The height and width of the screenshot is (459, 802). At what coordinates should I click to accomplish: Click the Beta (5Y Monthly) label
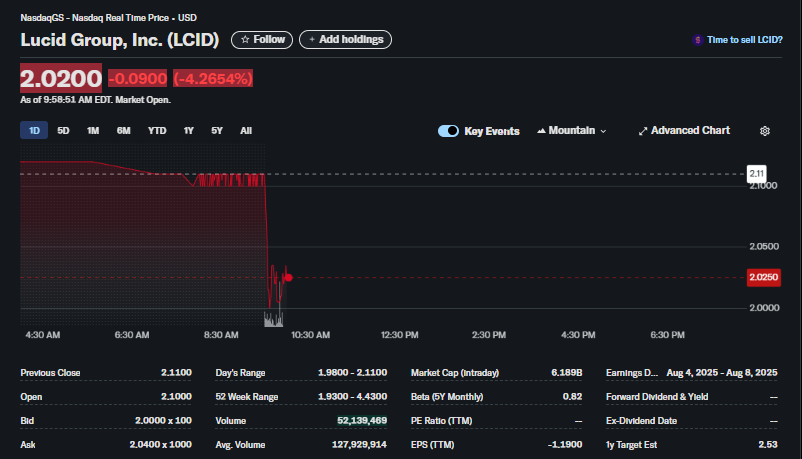click(447, 397)
